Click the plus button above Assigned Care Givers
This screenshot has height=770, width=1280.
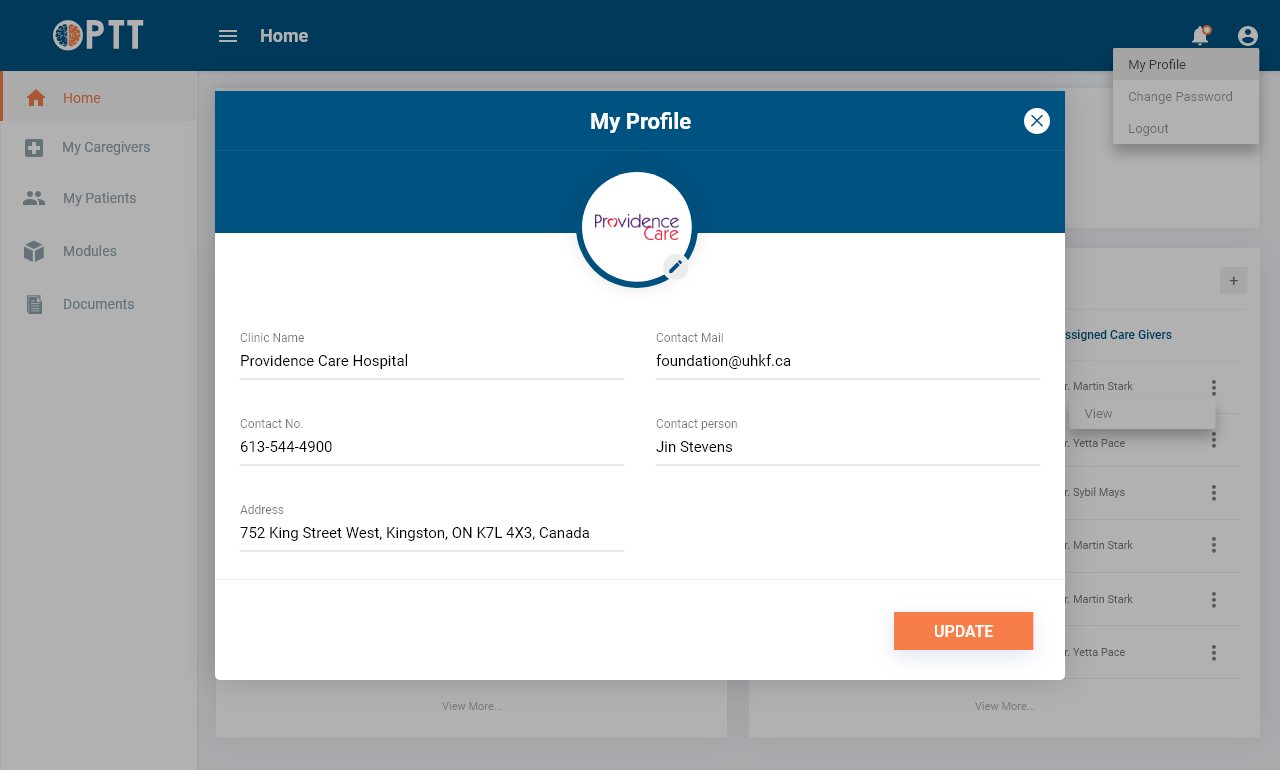pyautogui.click(x=1233, y=281)
